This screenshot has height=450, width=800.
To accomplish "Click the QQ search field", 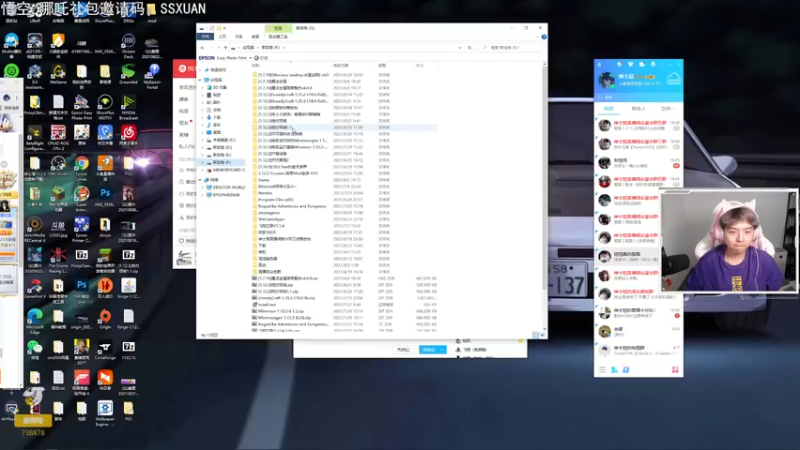I will (x=638, y=97).
